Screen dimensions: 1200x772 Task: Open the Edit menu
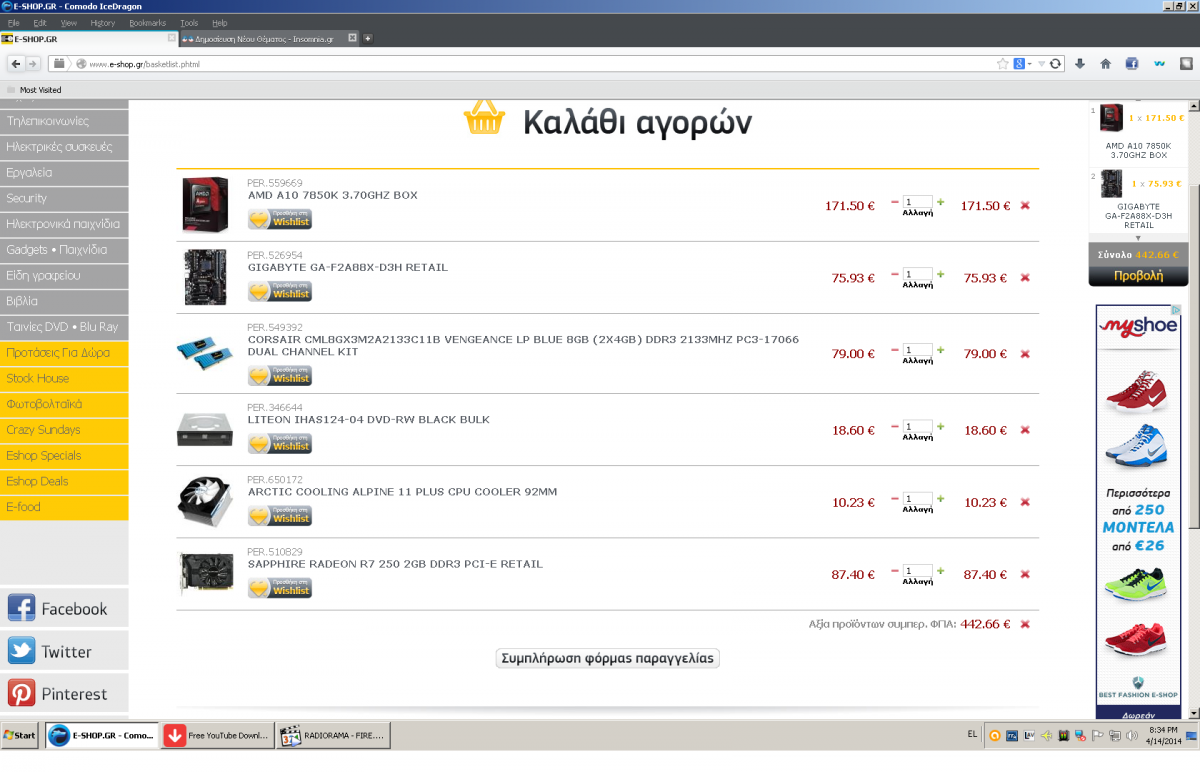[x=40, y=22]
